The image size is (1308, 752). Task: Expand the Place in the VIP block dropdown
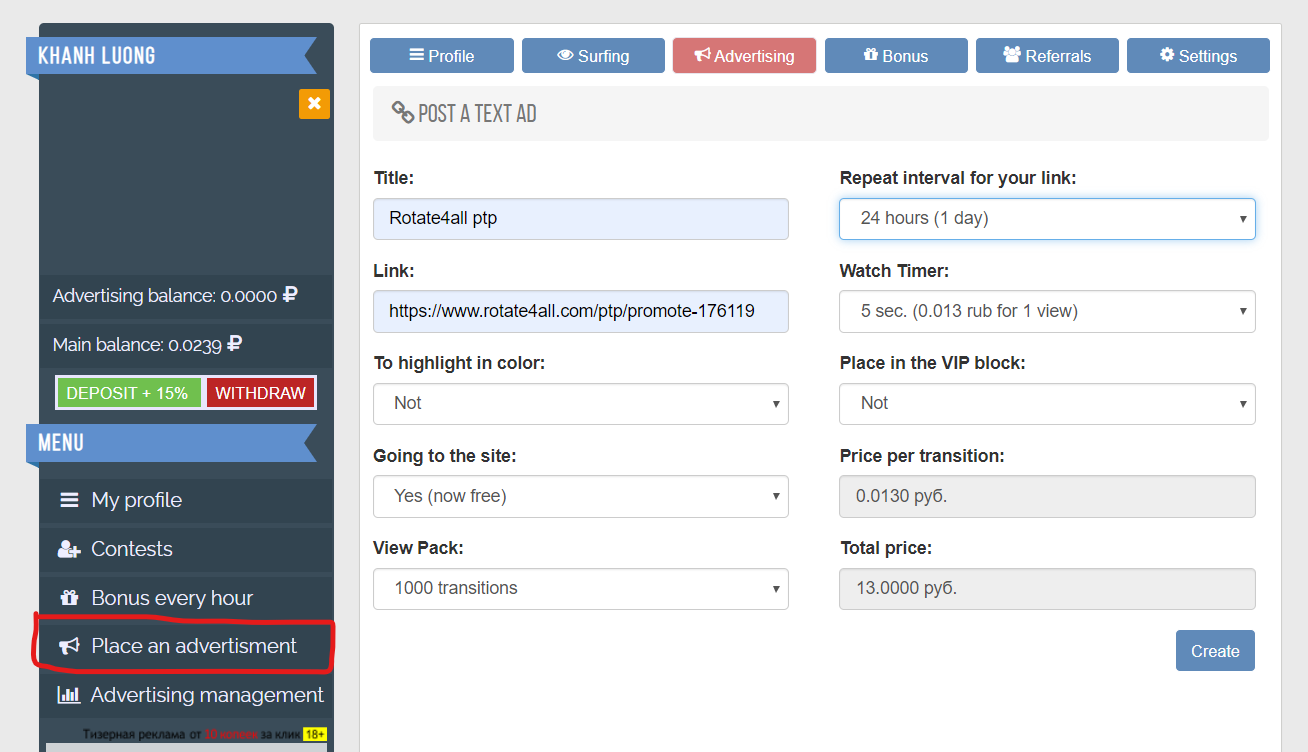[1047, 404]
